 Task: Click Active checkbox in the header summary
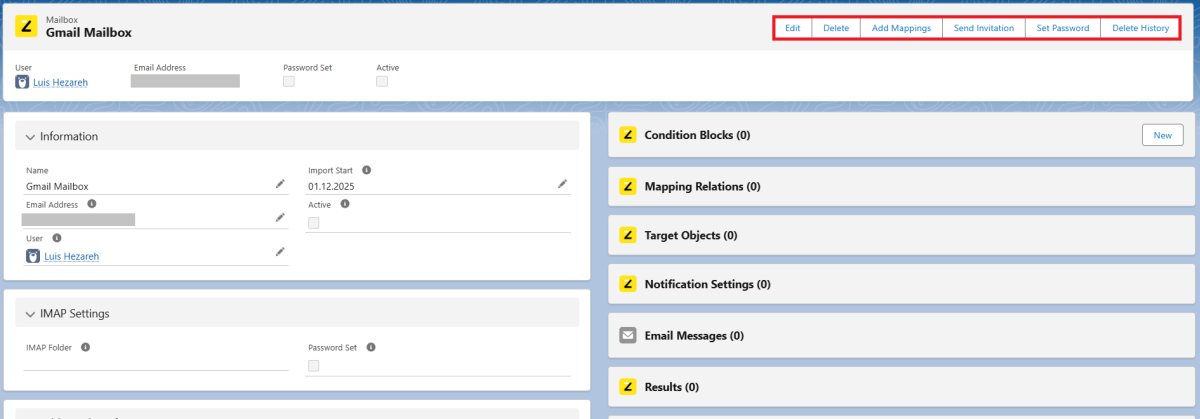coord(382,82)
